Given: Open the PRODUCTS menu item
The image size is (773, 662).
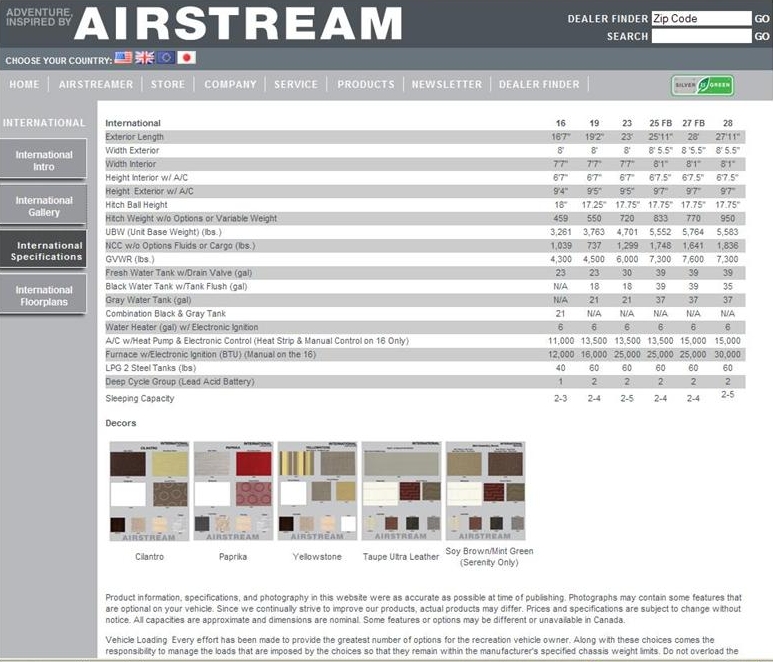Looking at the screenshot, I should 366,84.
